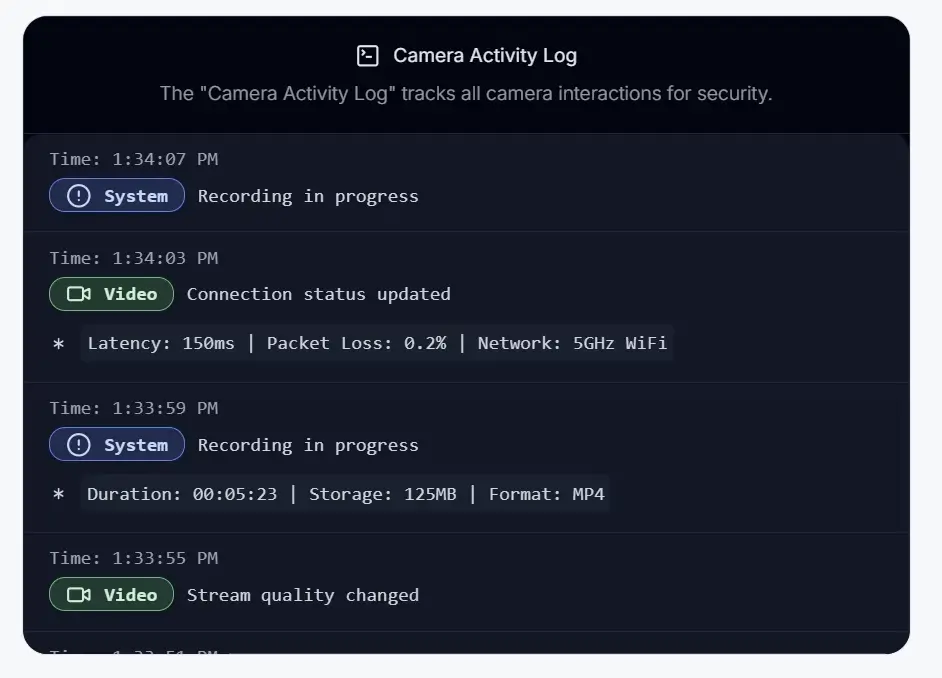Image resolution: width=942 pixels, height=678 pixels.
Task: Click the terminal icon beside Camera Activity Log
Action: [x=368, y=56]
